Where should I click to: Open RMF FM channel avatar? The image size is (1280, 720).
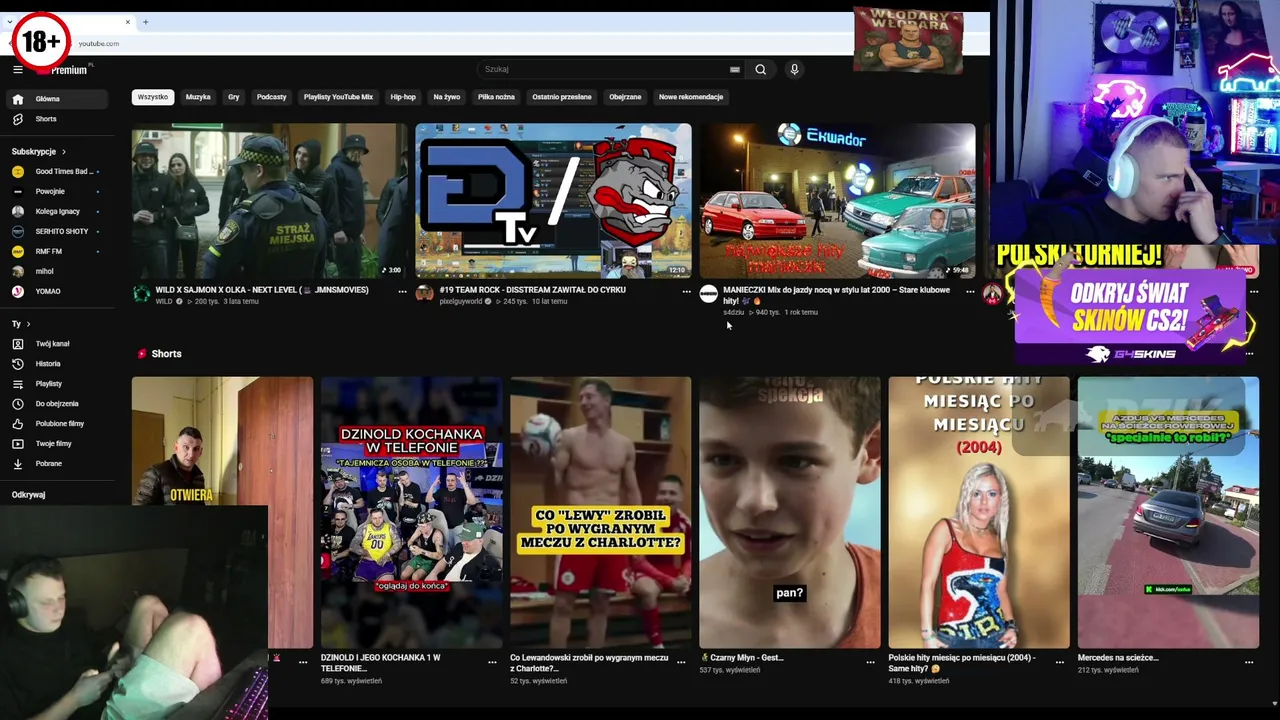[17, 251]
